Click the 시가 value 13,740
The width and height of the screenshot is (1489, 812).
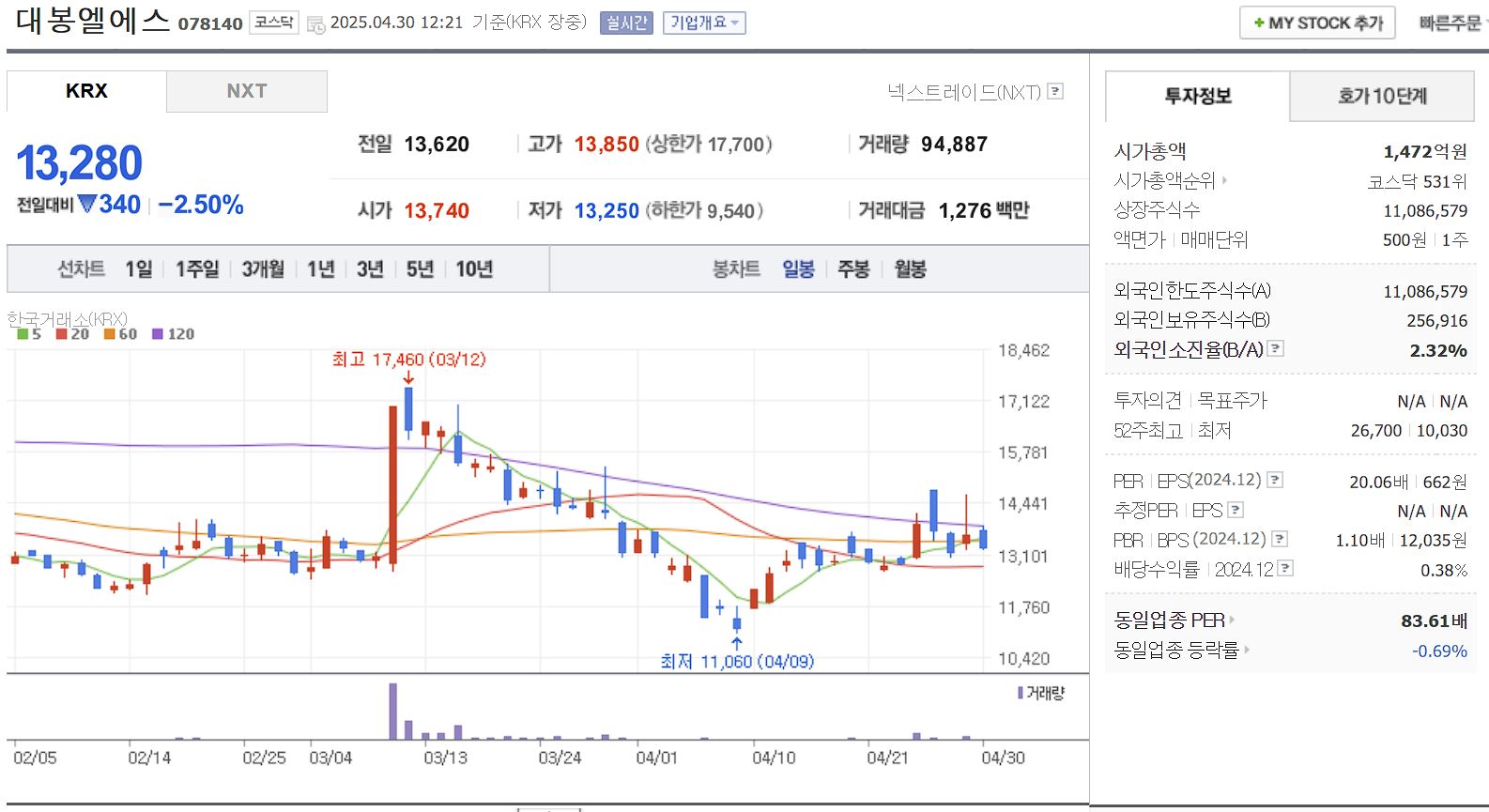pyautogui.click(x=437, y=211)
